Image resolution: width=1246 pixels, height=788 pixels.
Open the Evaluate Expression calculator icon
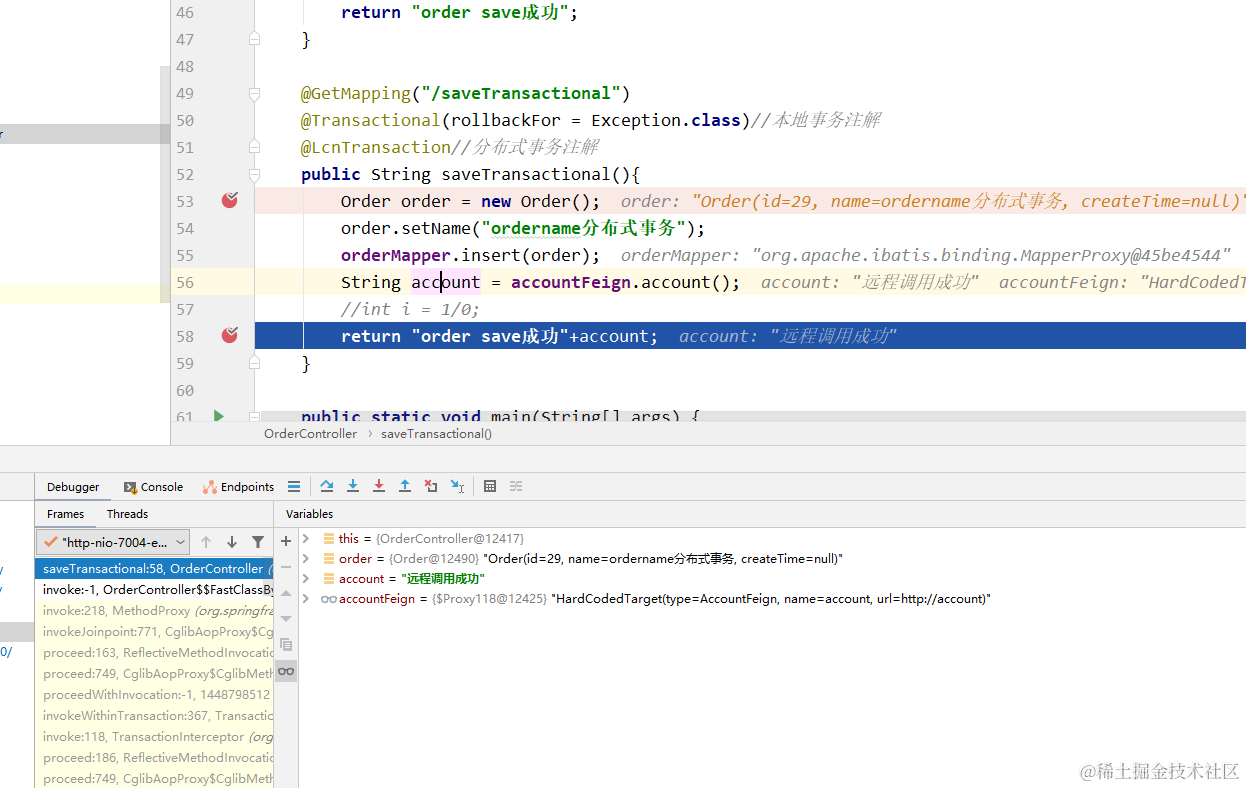pyautogui.click(x=490, y=486)
